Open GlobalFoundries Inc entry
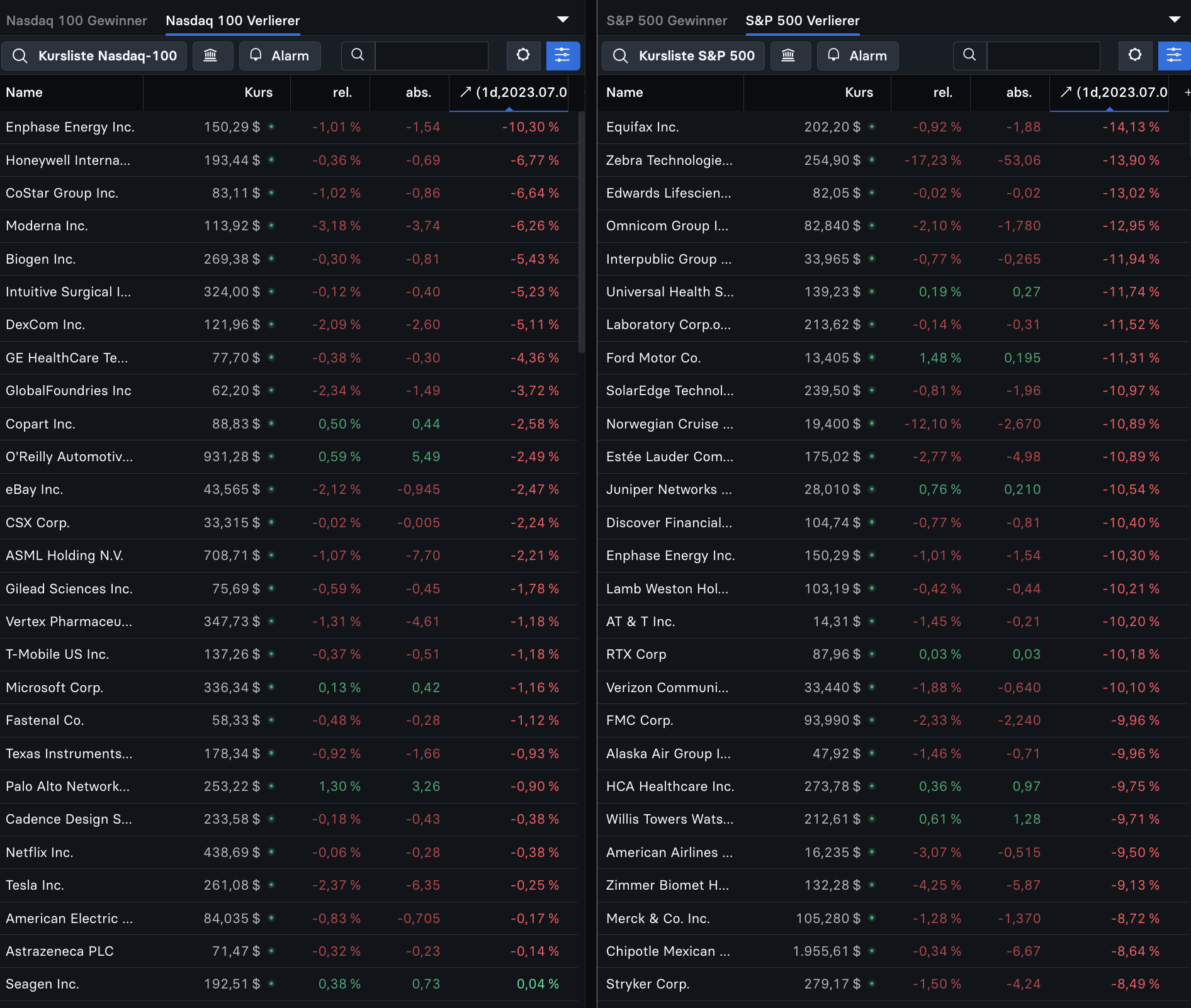The height and width of the screenshot is (1008, 1191). 289,391
